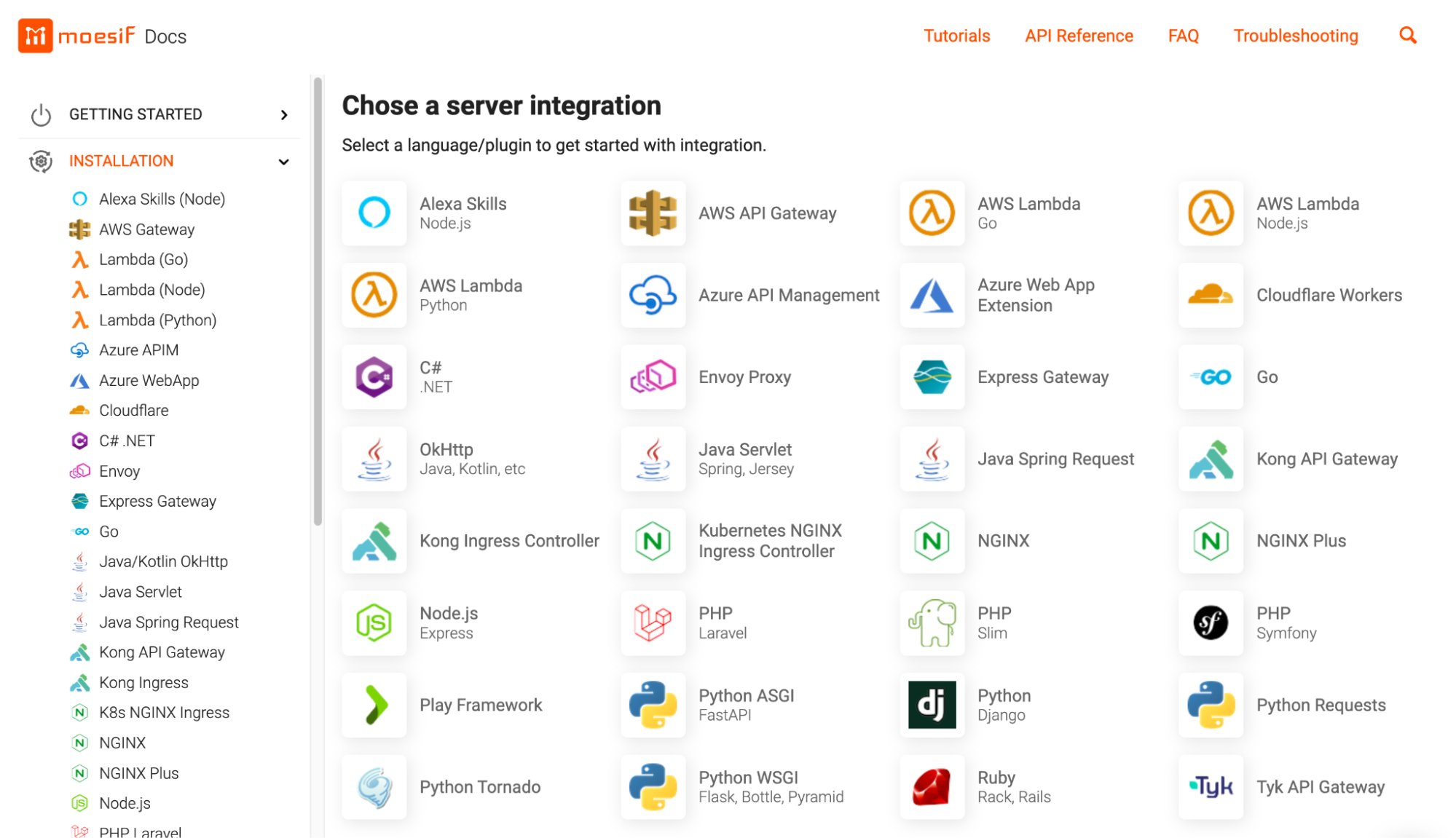Click the sidebar vertical scrollbar
The width and height of the screenshot is (1456, 838).
[x=318, y=301]
